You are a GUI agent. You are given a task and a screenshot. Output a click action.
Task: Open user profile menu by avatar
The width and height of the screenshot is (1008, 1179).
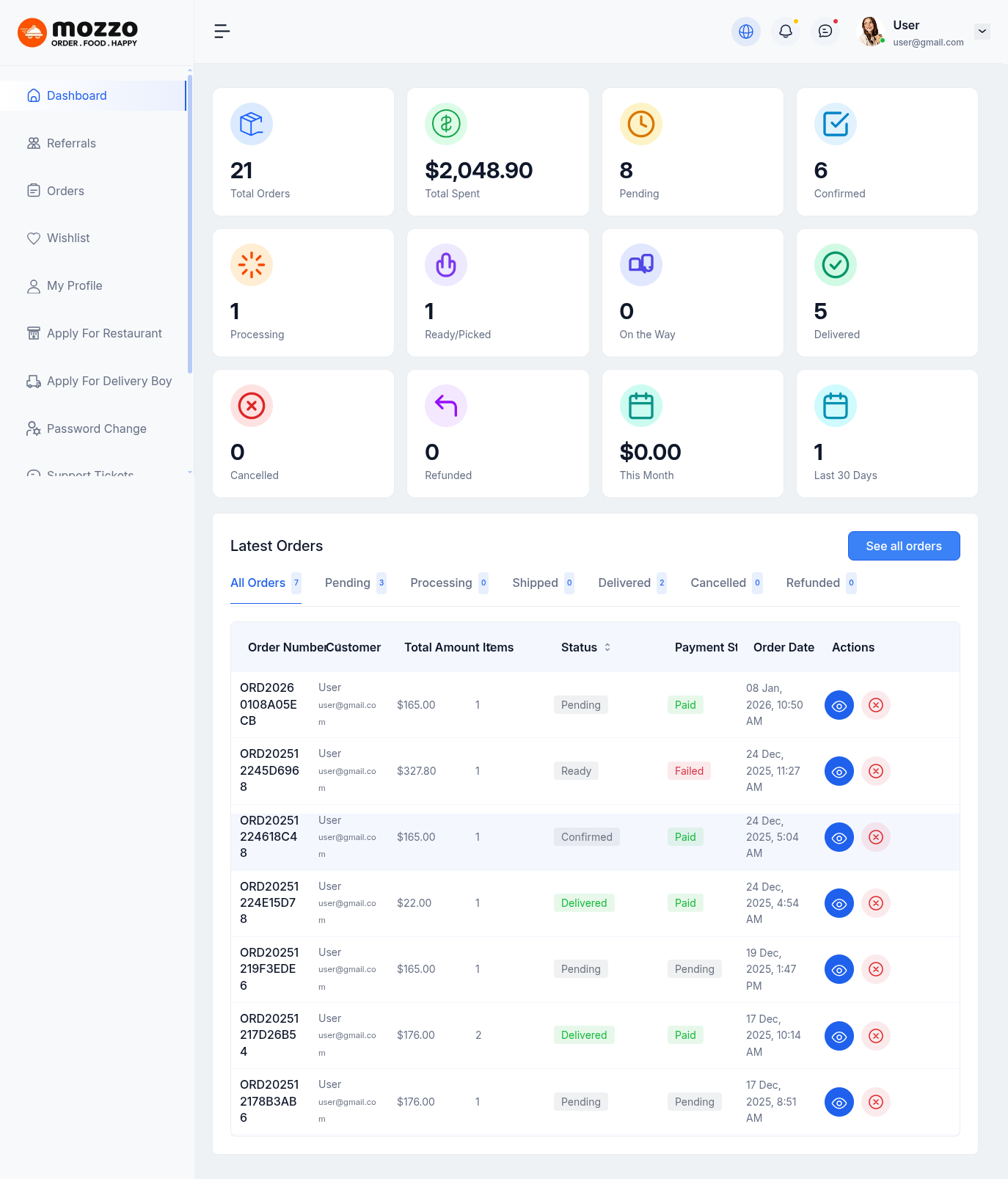point(871,32)
